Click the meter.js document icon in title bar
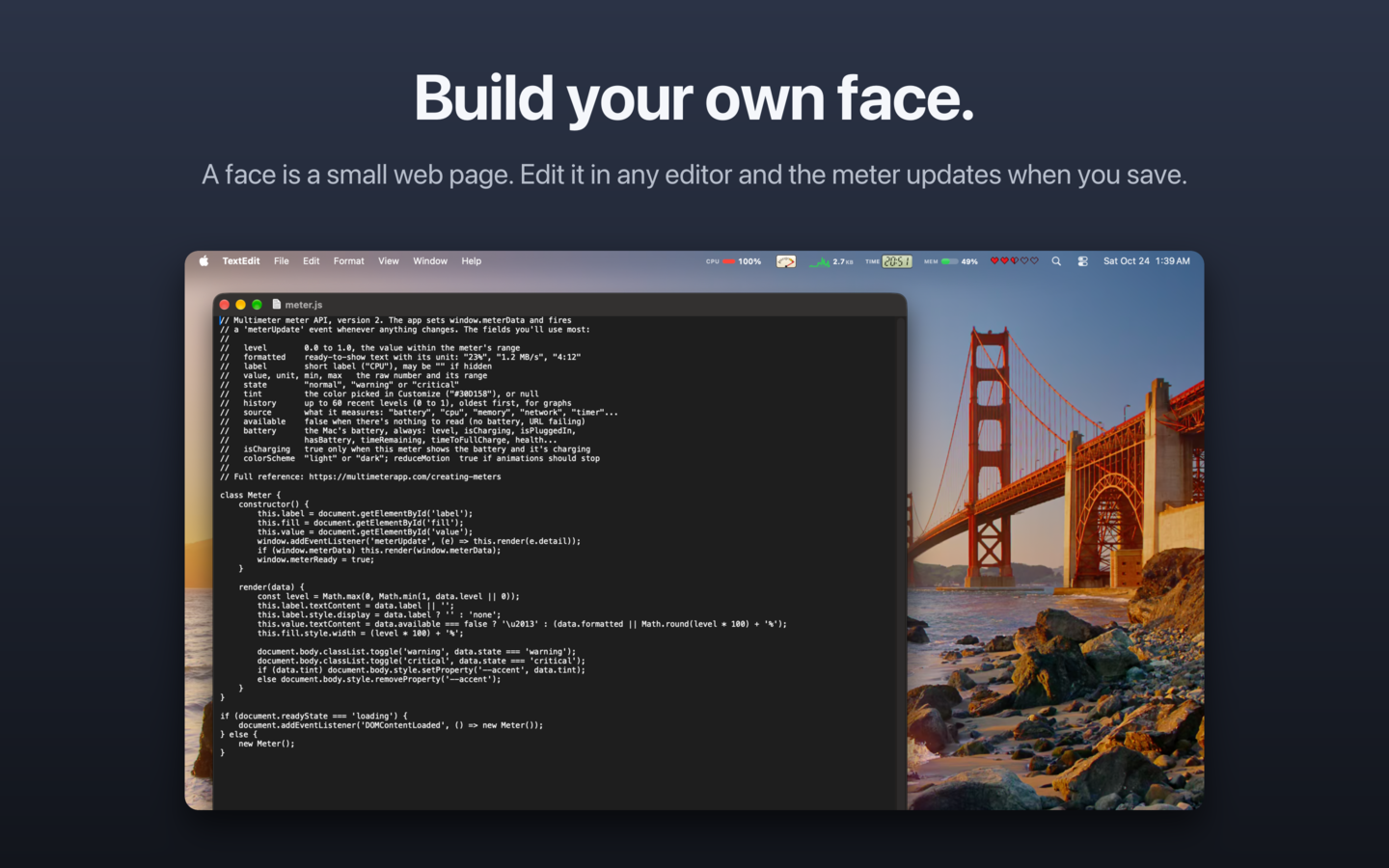1389x868 pixels. tap(277, 304)
